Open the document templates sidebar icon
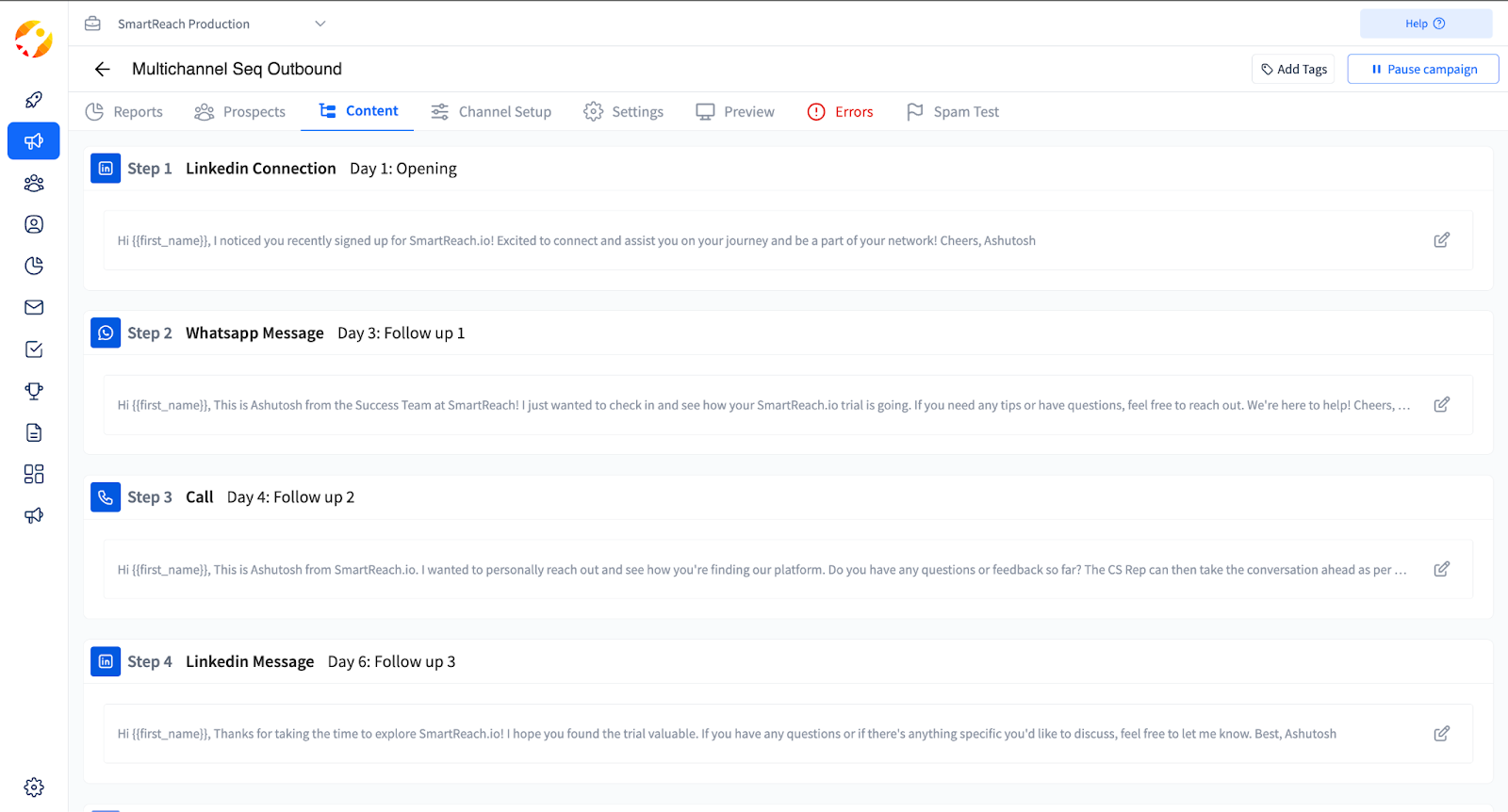 coord(34,432)
